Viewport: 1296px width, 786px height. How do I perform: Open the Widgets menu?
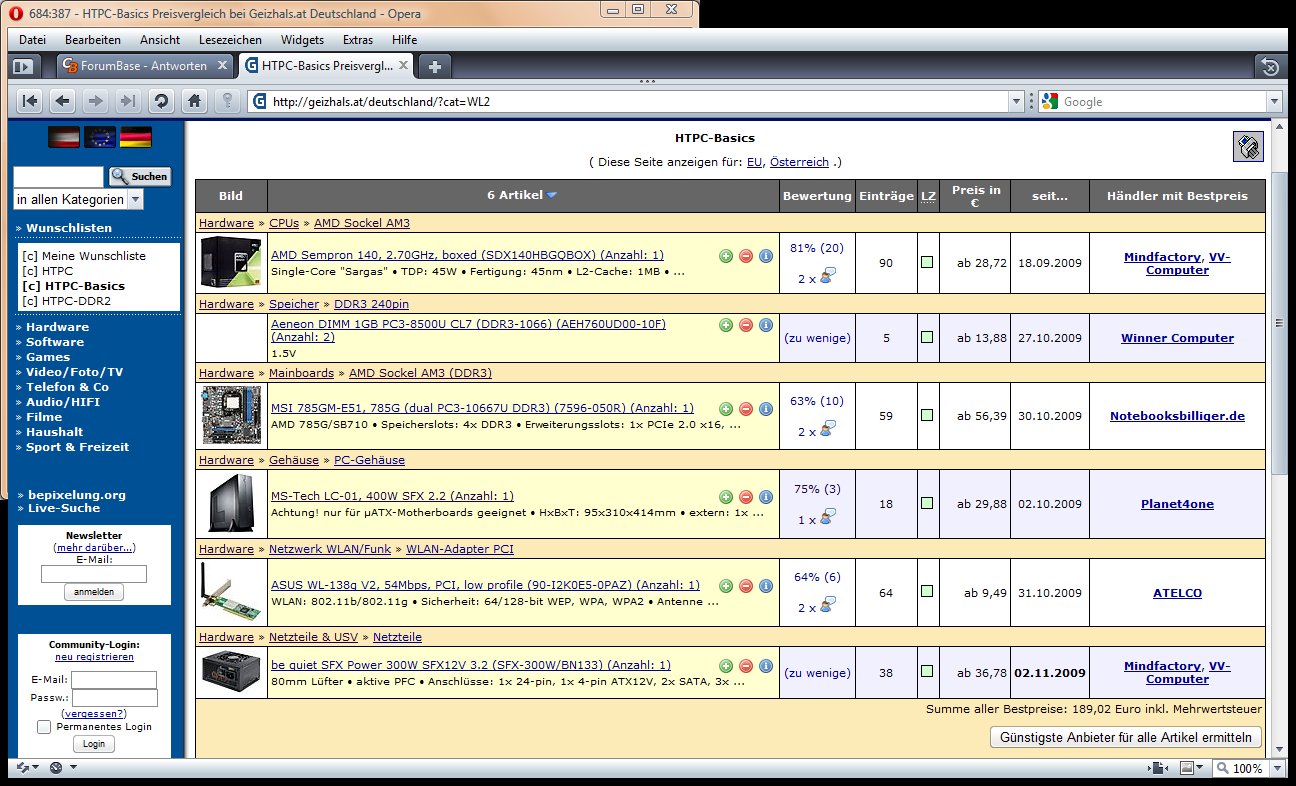[302, 40]
